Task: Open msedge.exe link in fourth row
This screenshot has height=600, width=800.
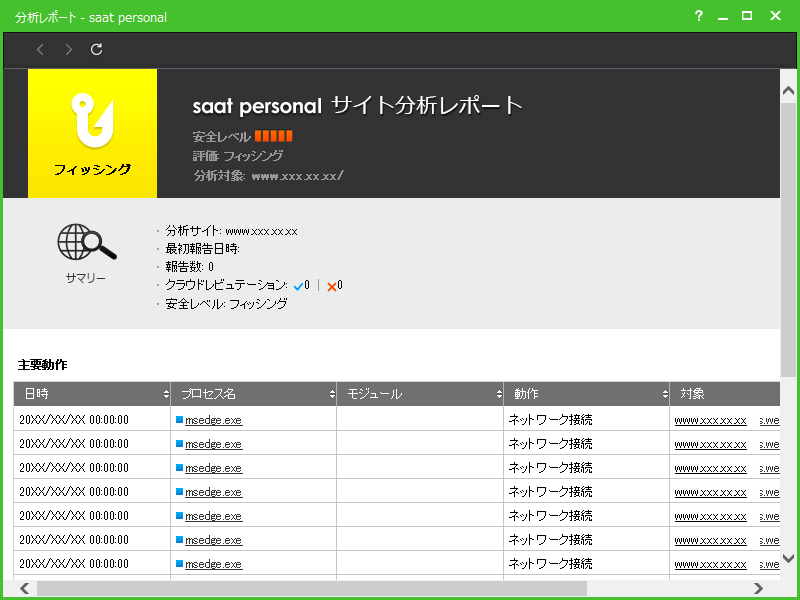Action: [x=213, y=492]
